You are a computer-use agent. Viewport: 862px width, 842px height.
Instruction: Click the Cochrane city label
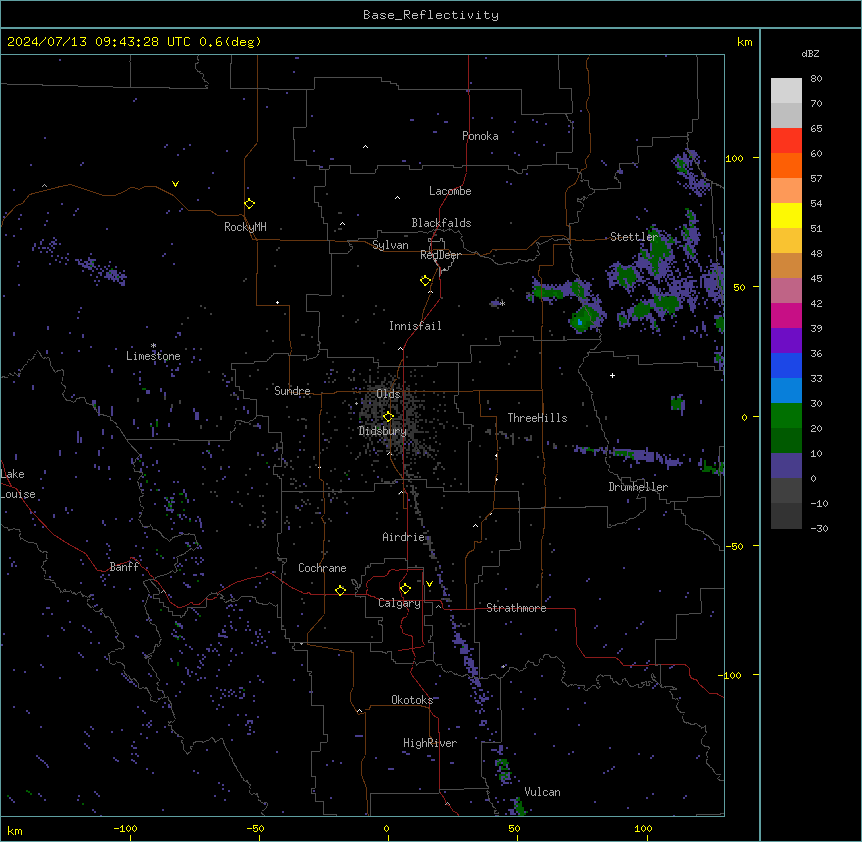[322, 568]
